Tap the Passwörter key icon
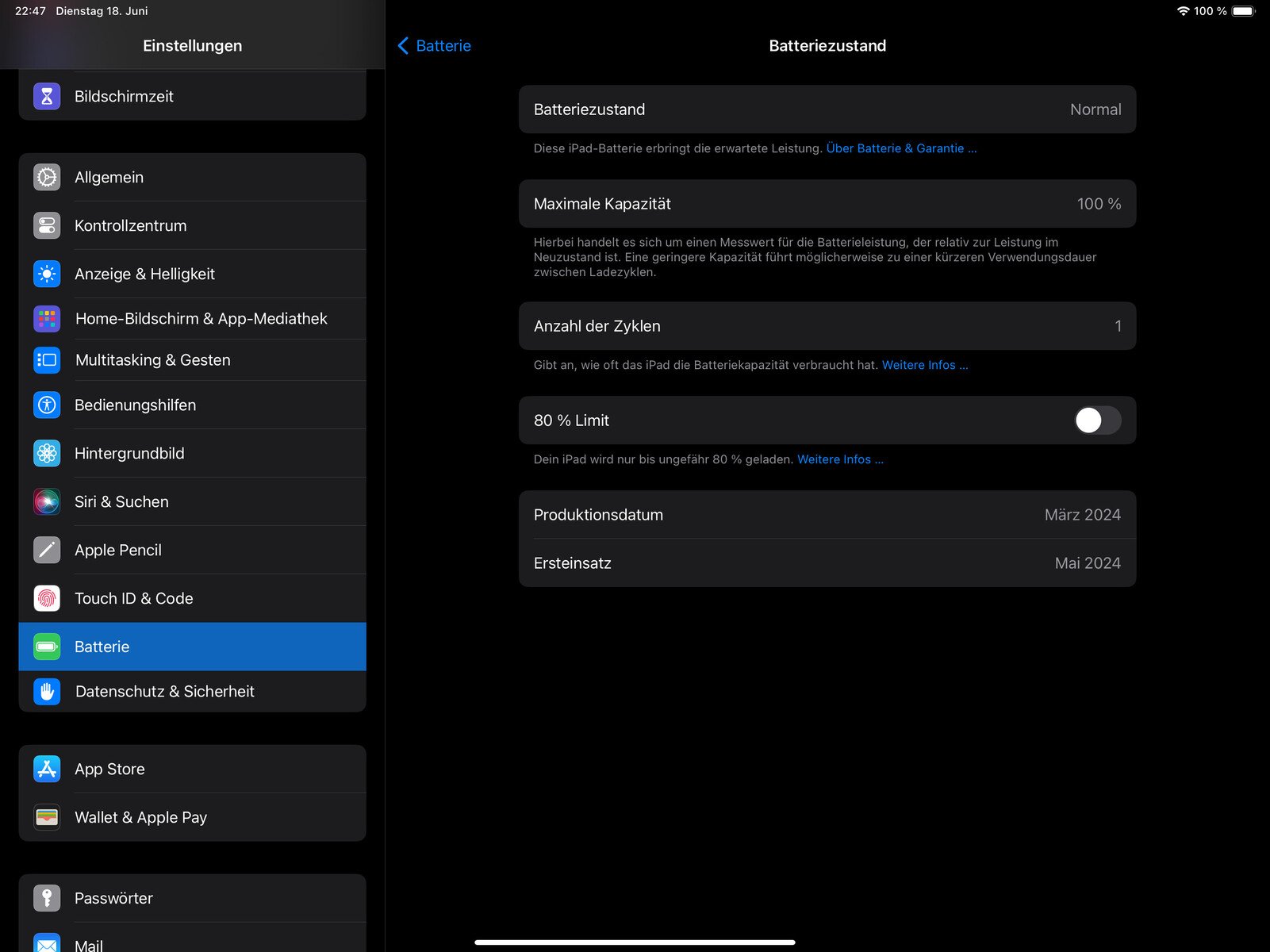 (47, 898)
